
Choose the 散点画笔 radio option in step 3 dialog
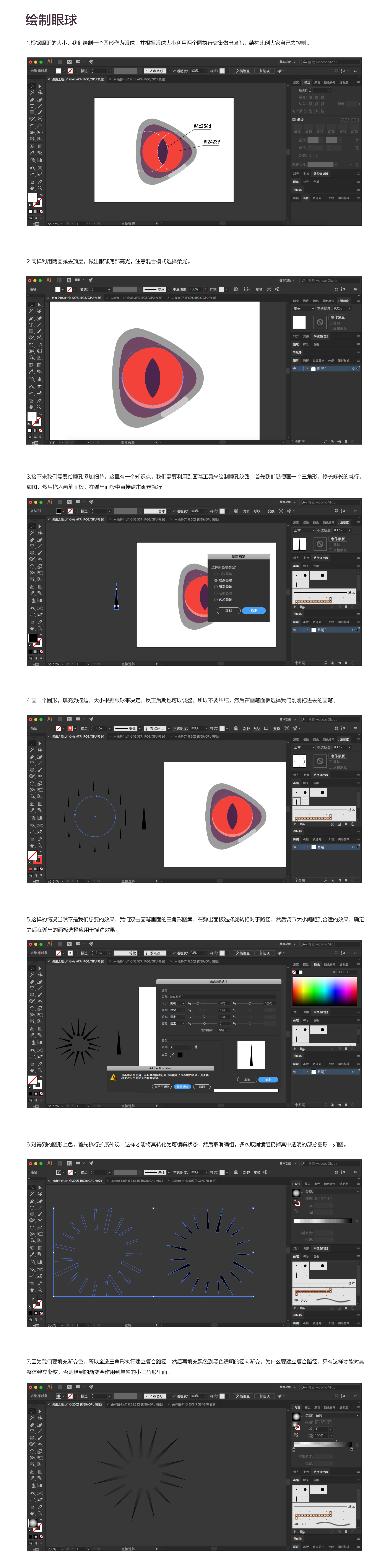coord(223,580)
